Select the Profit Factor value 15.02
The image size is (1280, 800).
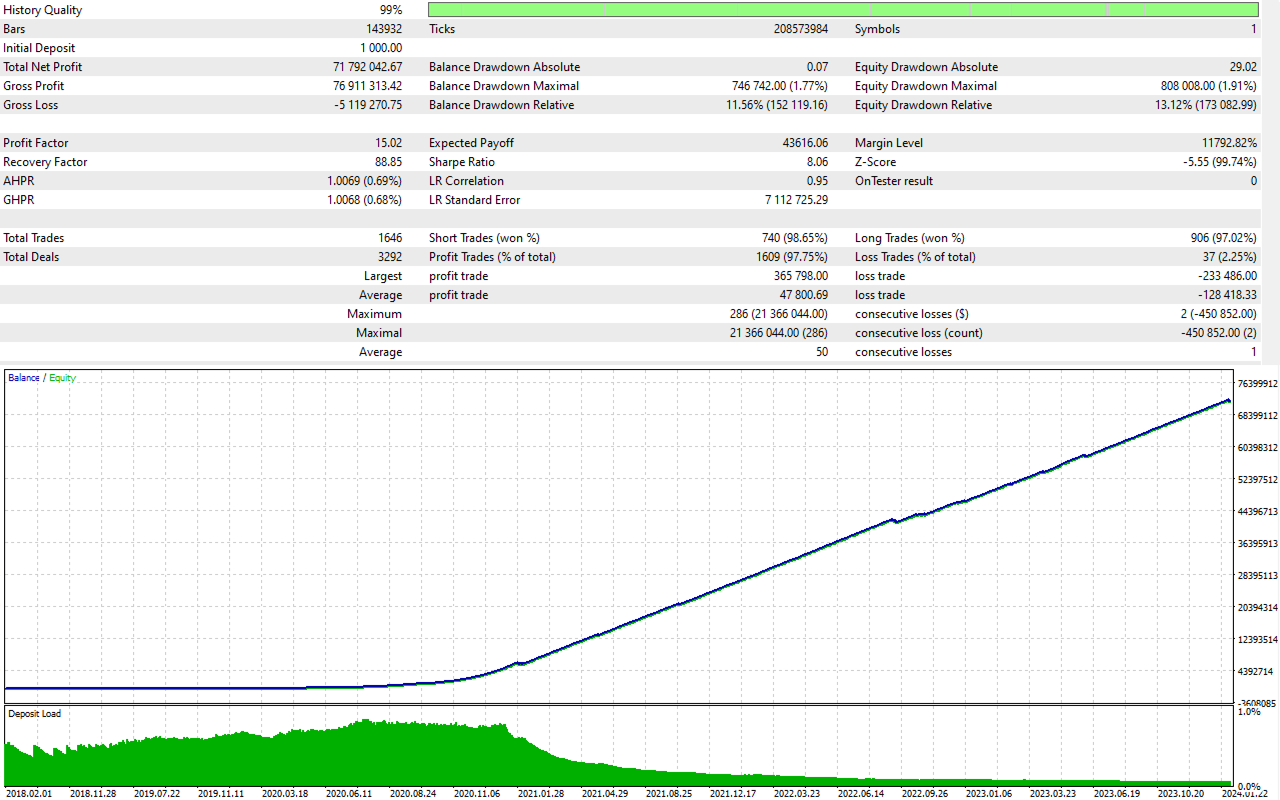tap(386, 143)
